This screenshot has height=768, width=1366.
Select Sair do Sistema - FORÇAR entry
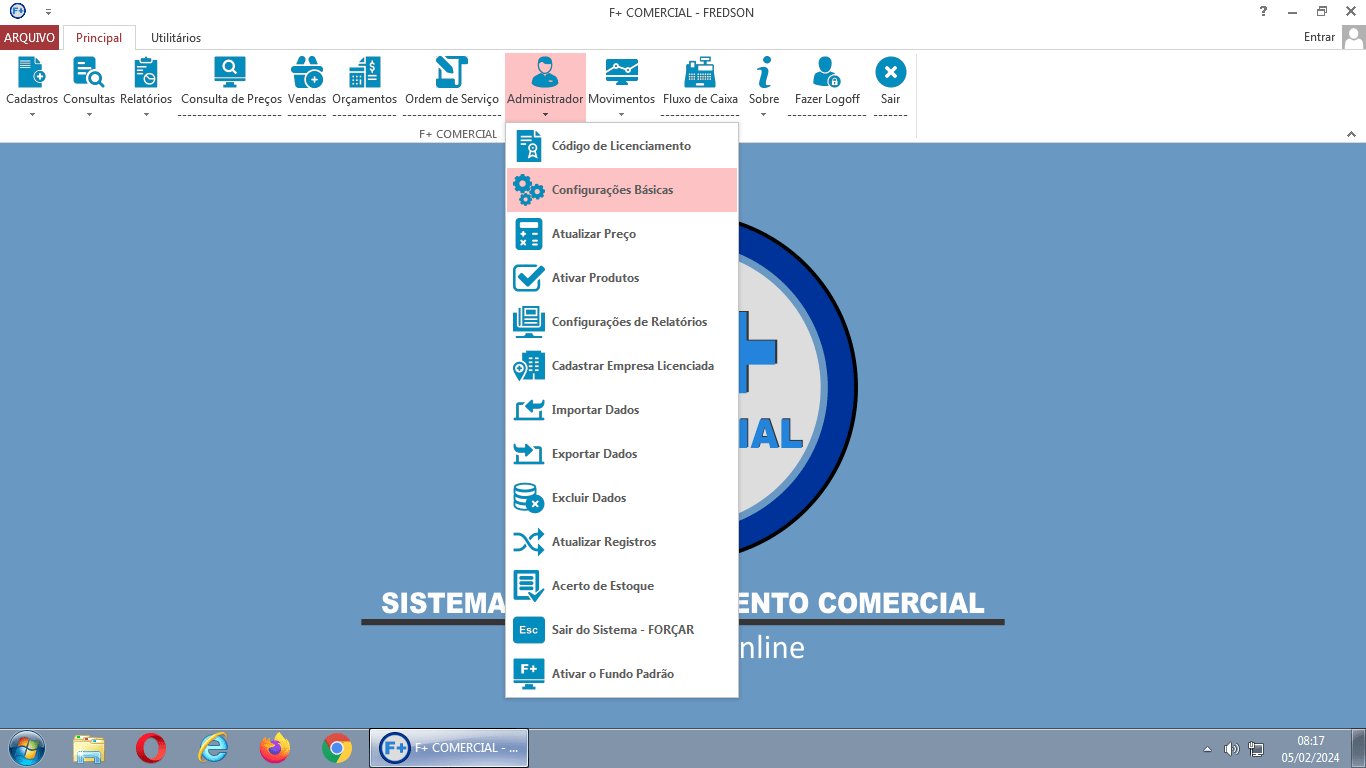coord(622,630)
